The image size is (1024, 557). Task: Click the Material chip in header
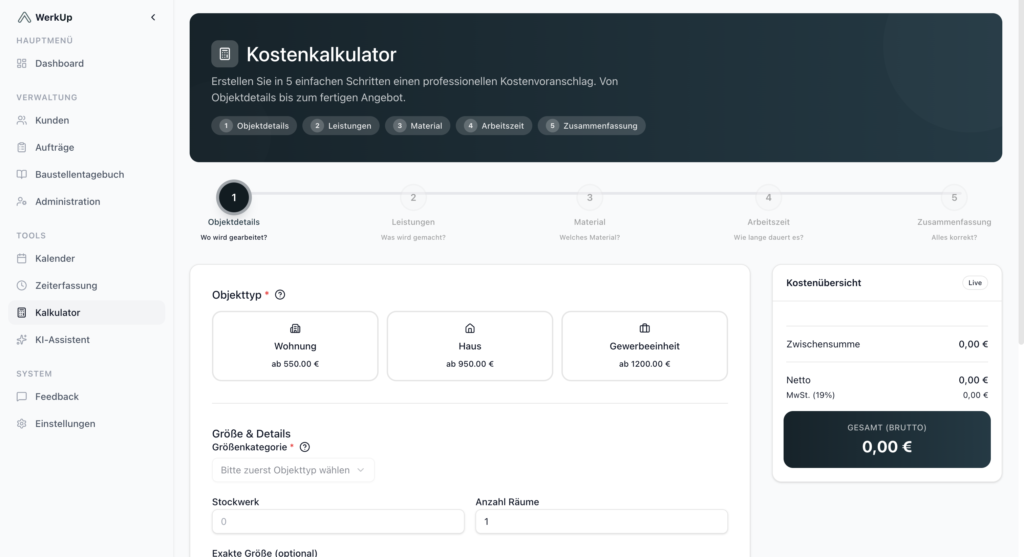click(418, 126)
